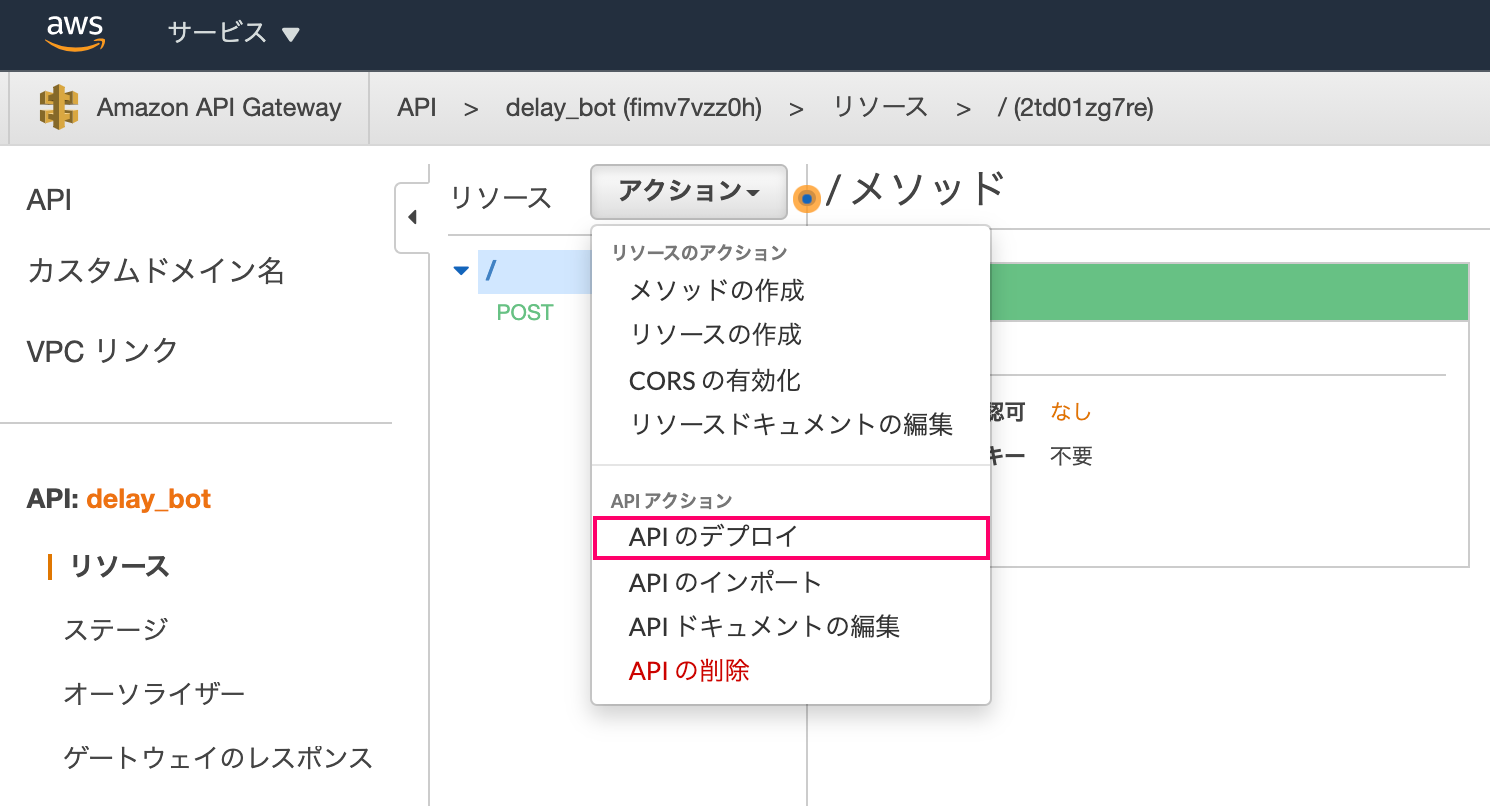Collapse the root resource / in the tree

coord(461,270)
